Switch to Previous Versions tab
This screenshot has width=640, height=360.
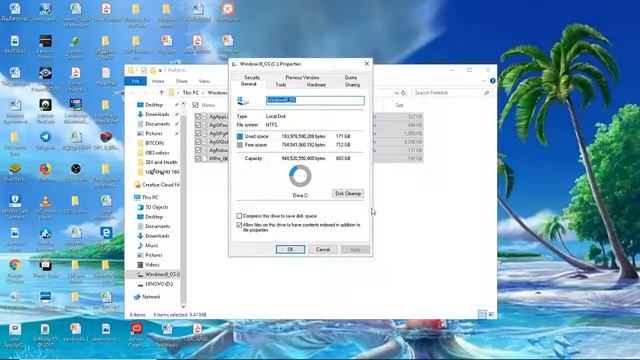[x=302, y=77]
